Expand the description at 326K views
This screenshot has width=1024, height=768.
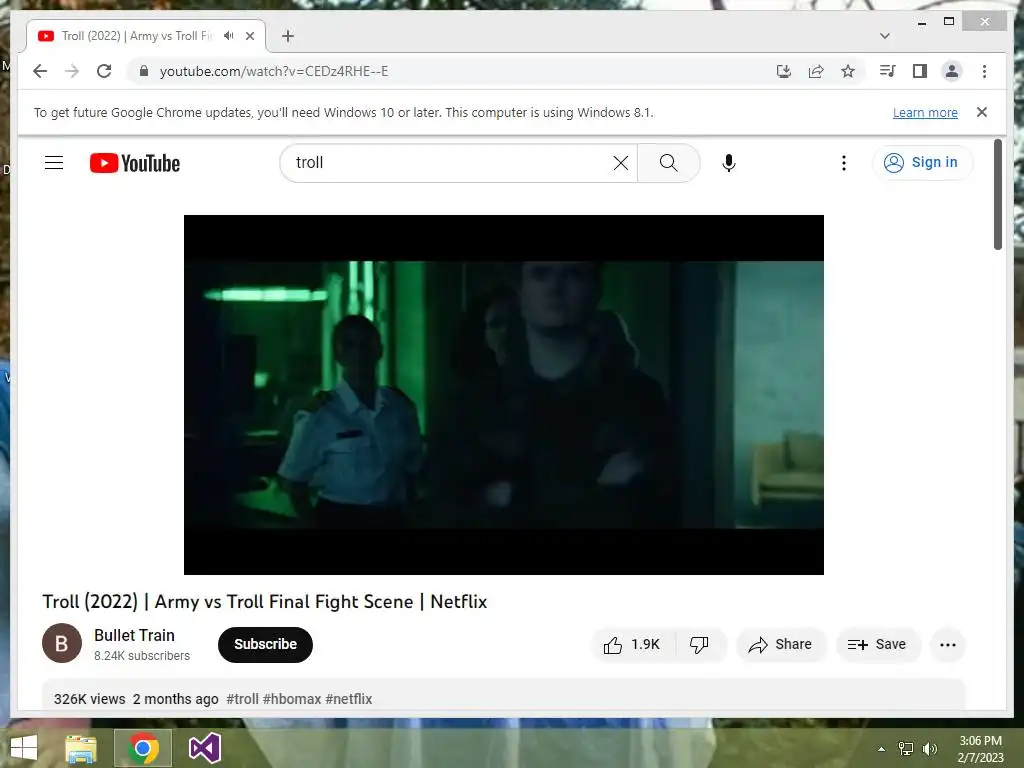click(x=503, y=696)
